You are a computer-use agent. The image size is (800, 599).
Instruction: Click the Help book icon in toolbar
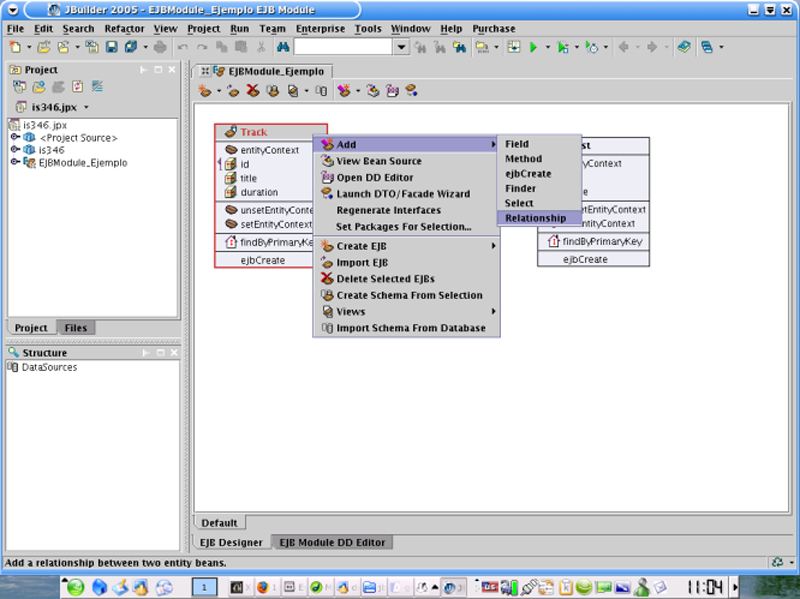click(x=683, y=47)
